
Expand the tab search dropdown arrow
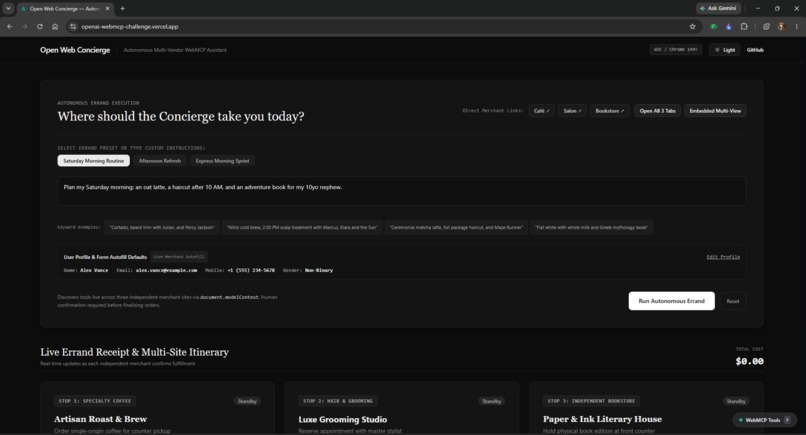pos(8,8)
